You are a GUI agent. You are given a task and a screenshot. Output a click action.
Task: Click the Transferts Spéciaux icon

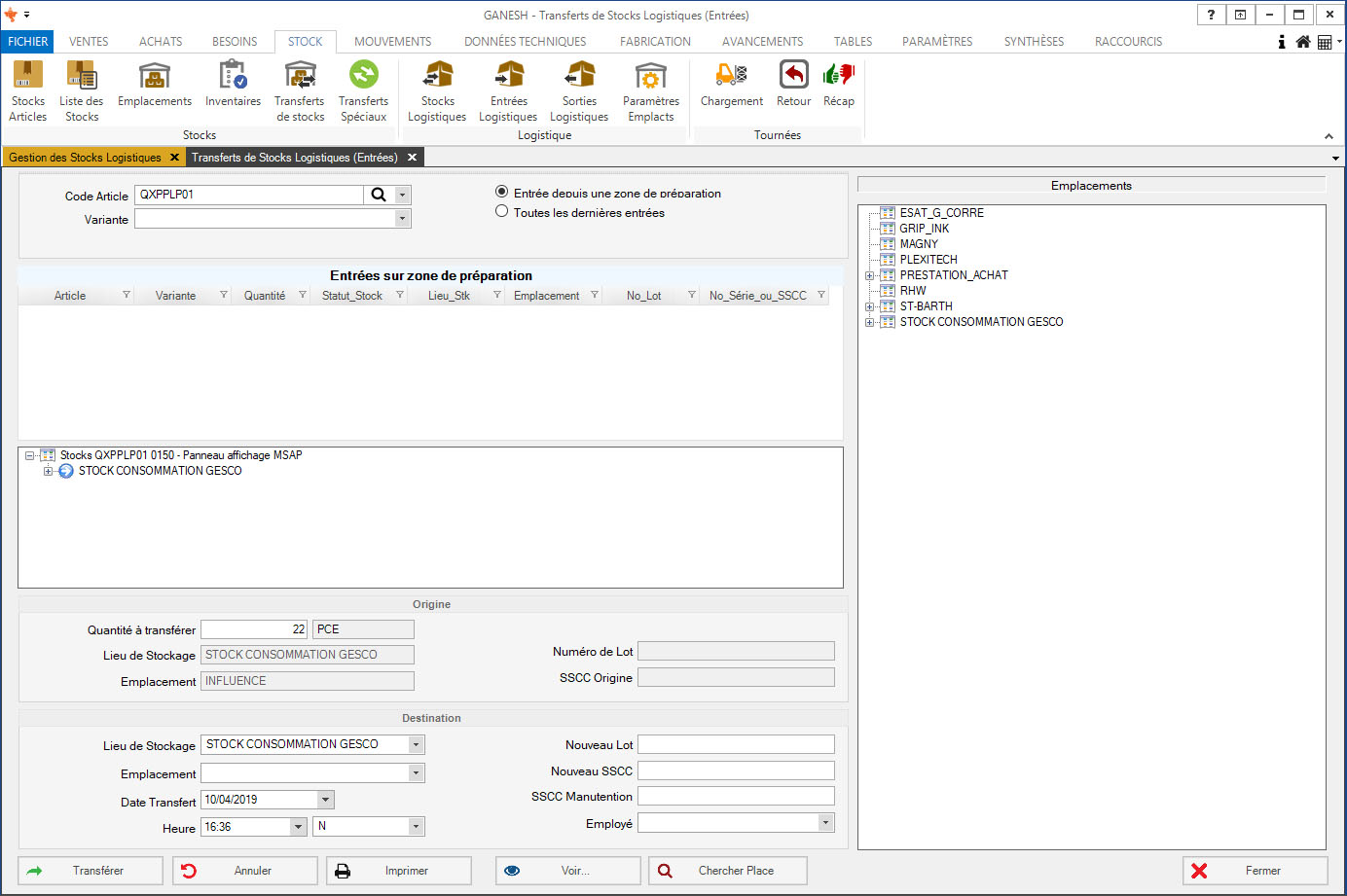point(363,90)
